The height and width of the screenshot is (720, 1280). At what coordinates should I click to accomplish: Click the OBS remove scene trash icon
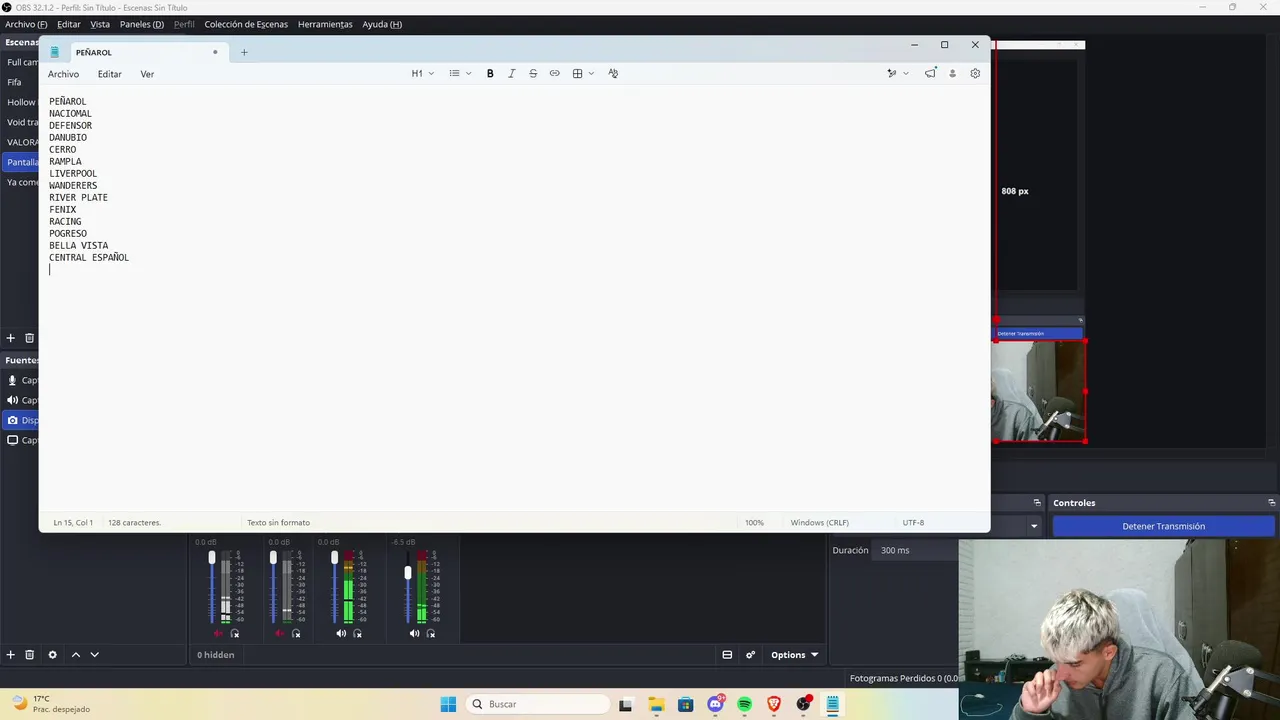tap(29, 338)
